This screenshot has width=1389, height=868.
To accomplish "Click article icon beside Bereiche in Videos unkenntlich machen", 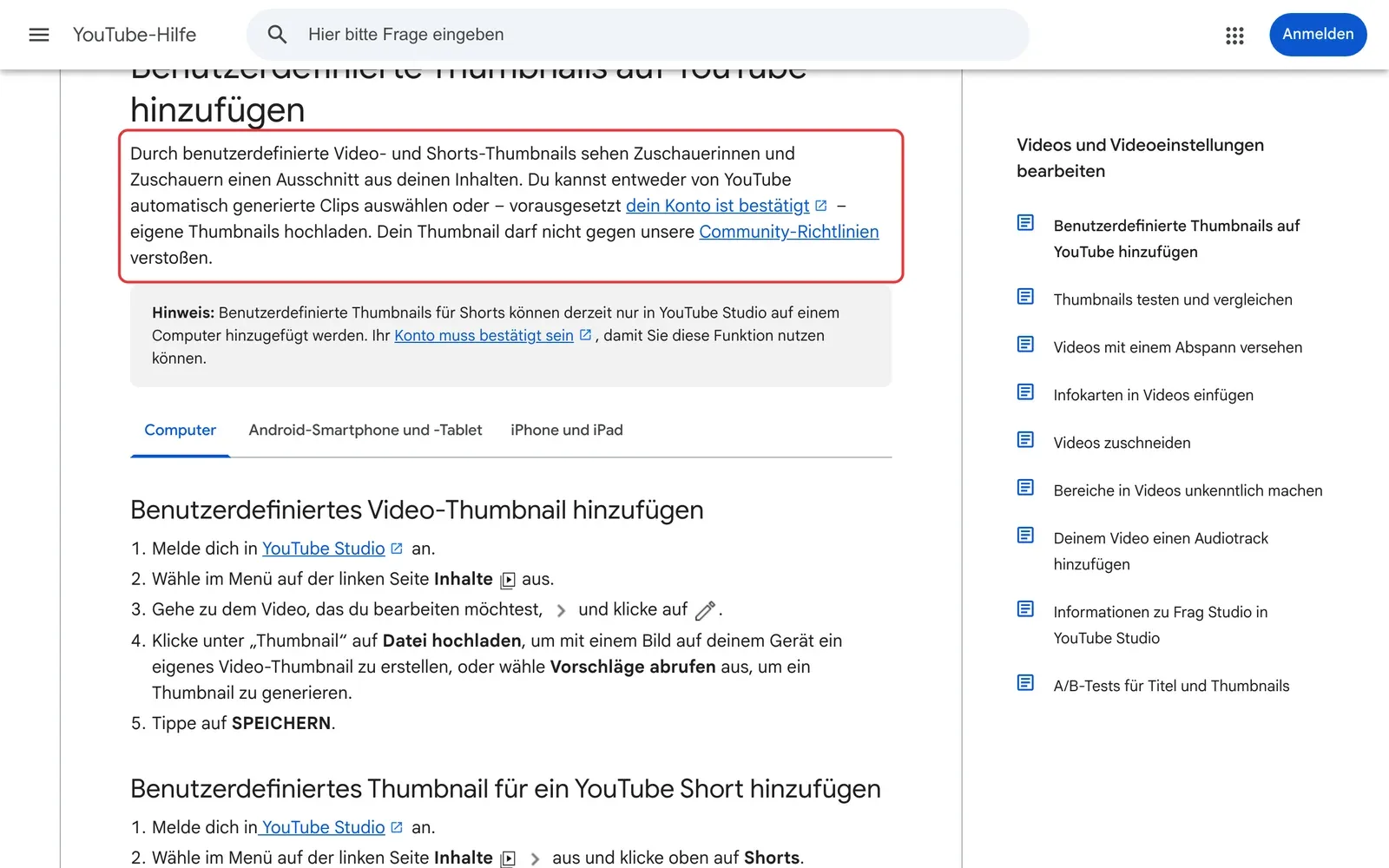I will point(1025,488).
